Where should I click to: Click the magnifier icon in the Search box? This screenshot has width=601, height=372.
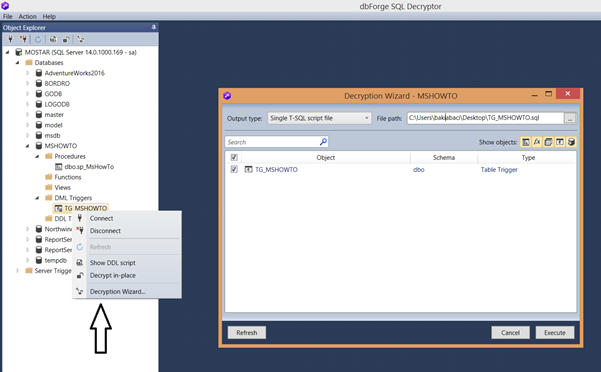coord(323,142)
